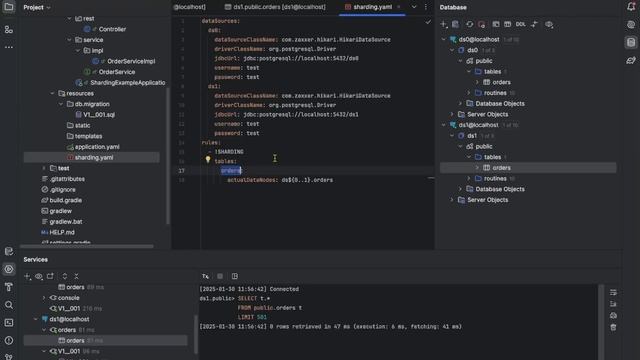Screen dimensions: 640x360
Task: Click the Tx transaction mode icon
Action: click(205, 276)
